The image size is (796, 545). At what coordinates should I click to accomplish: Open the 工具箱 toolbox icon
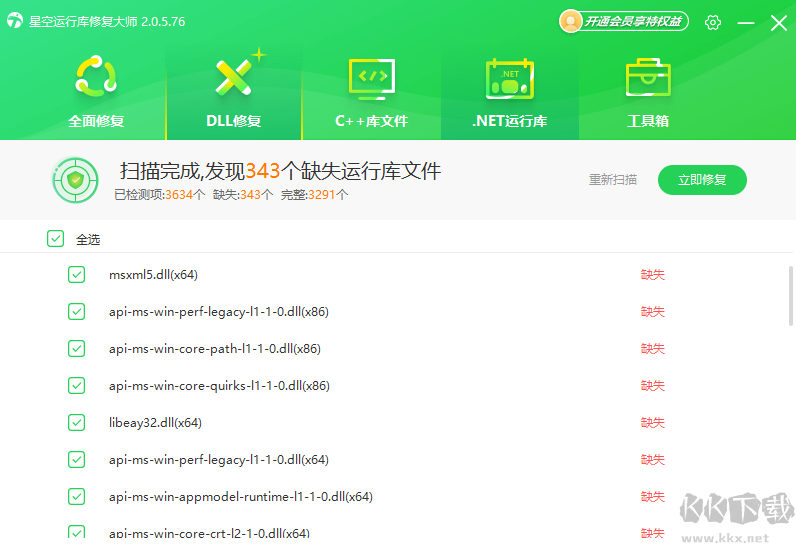pyautogui.click(x=648, y=78)
